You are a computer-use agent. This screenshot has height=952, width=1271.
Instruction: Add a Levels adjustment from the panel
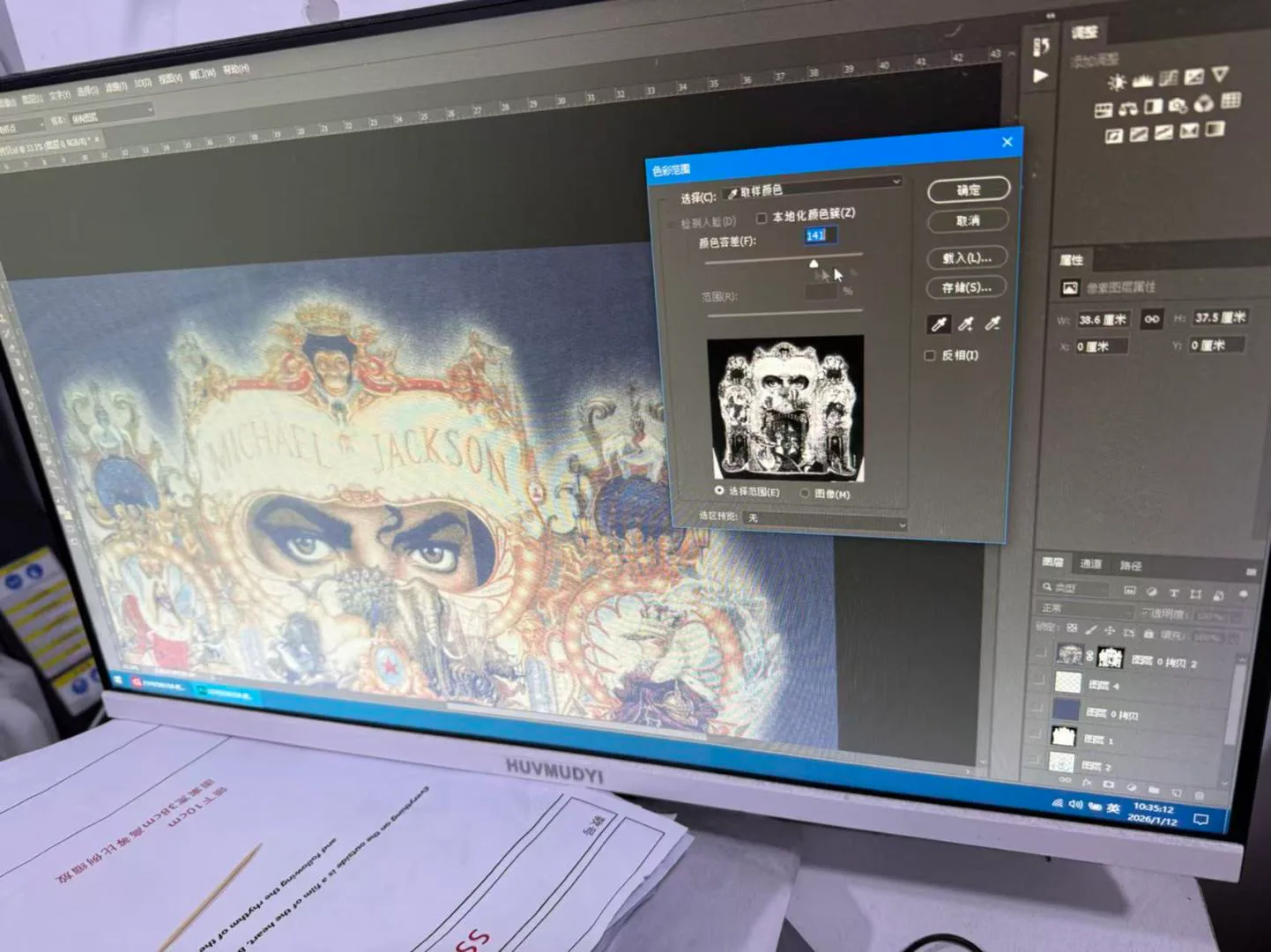click(x=1142, y=80)
